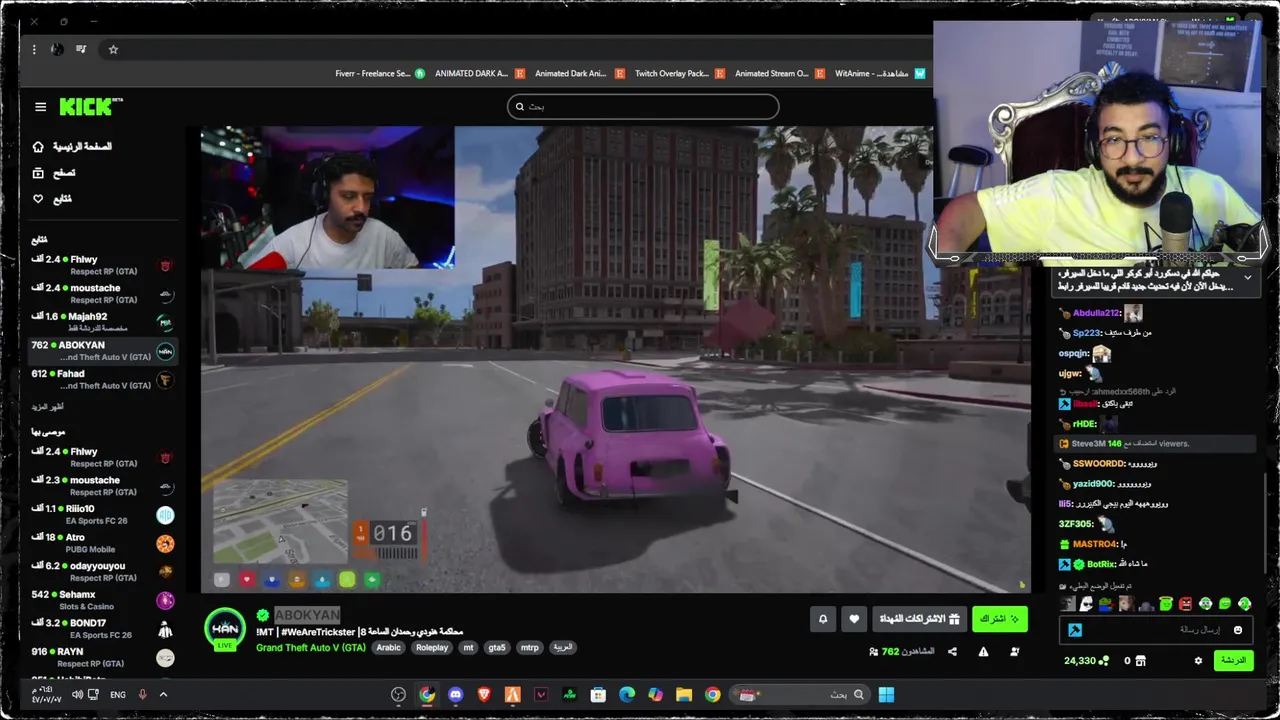Viewport: 1280px width, 720px height.
Task: Open the Animated Stream O... bookmark
Action: [x=779, y=73]
